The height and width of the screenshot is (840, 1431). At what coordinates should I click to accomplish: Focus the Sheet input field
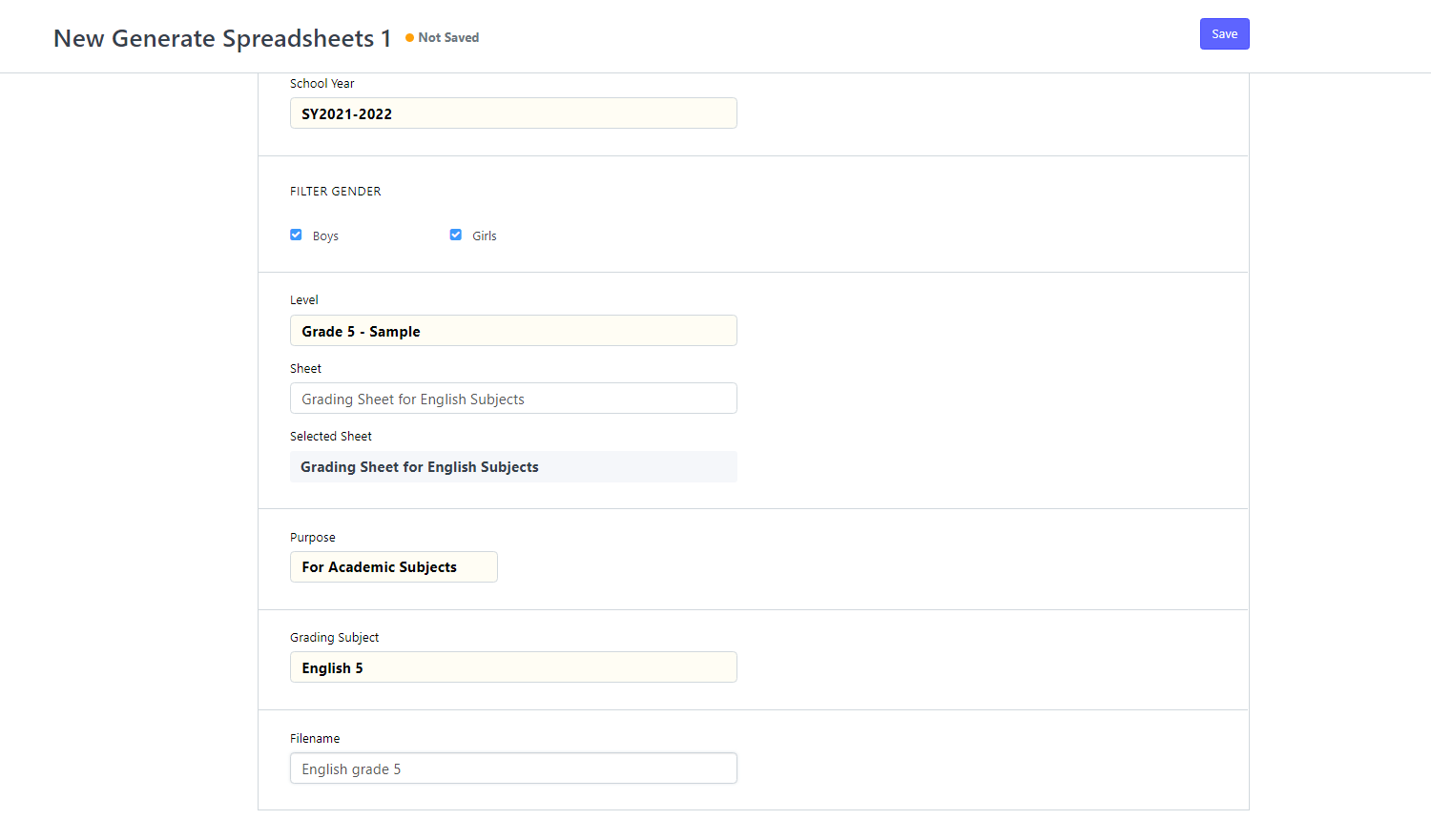pyautogui.click(x=513, y=399)
